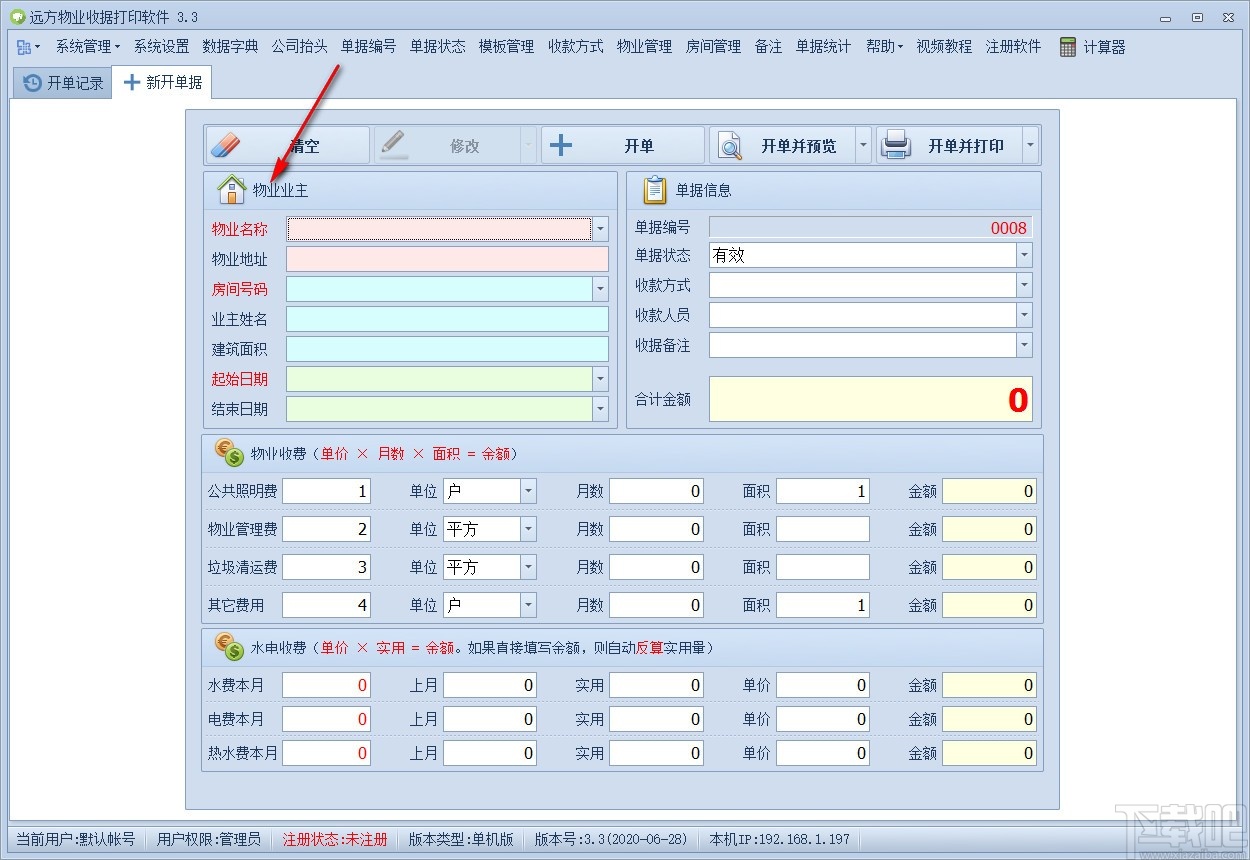Expand the 房间号码 dropdown
Screen dimensions: 1250x860
(600, 288)
